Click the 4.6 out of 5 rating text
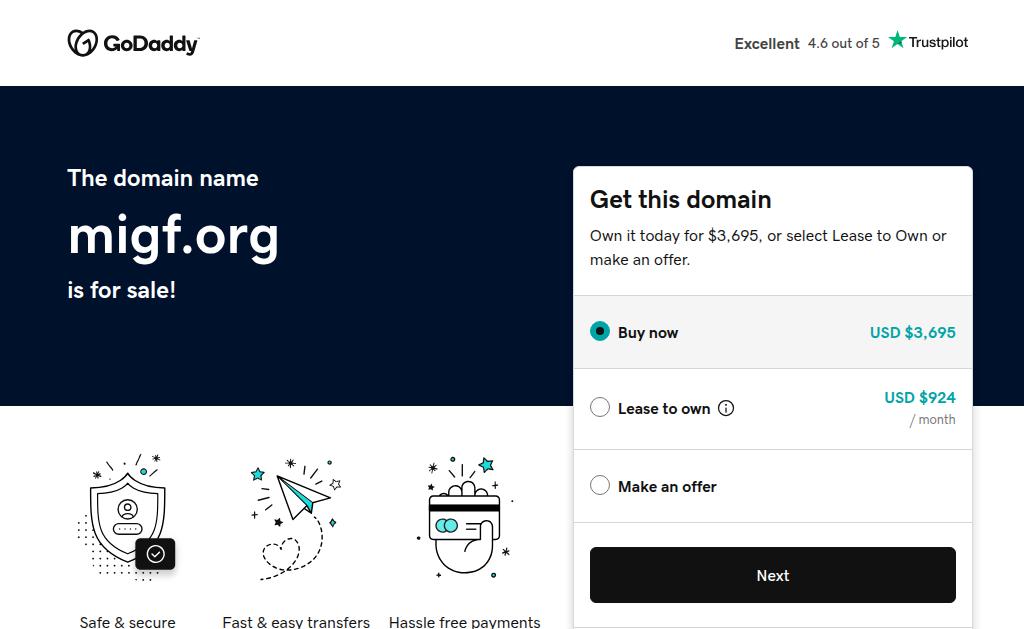This screenshot has width=1024, height=629. pos(844,43)
